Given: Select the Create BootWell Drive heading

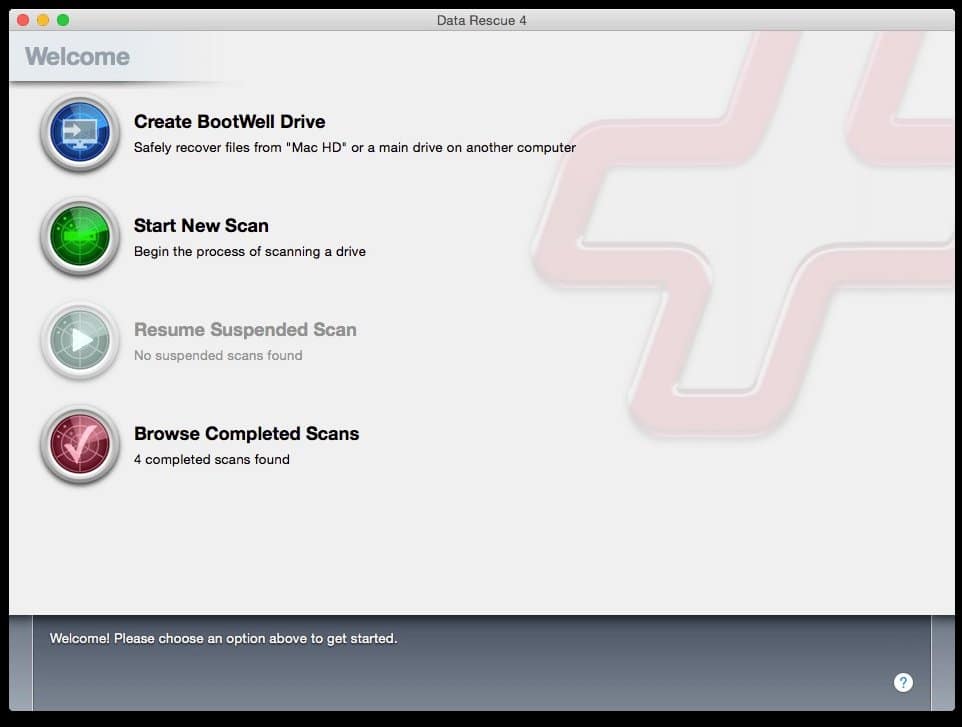Looking at the screenshot, I should [229, 121].
